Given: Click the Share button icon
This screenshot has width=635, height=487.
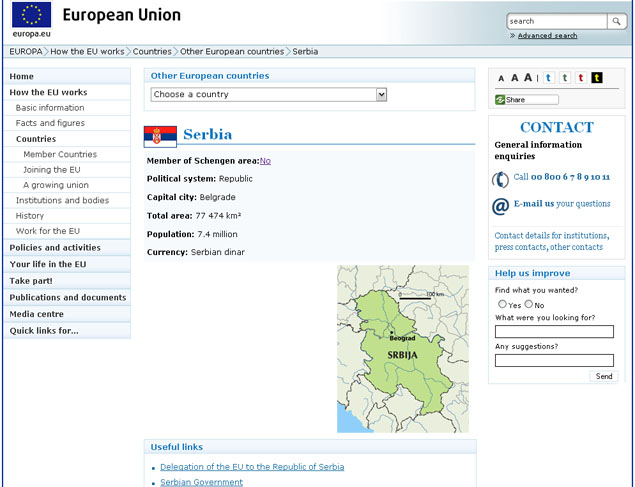Looking at the screenshot, I should click(500, 100).
